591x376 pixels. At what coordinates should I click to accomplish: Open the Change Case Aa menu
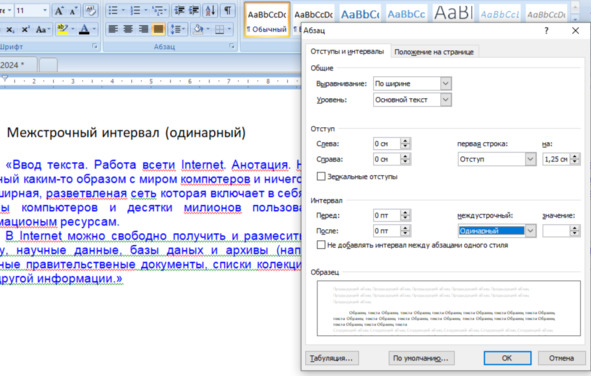[42, 29]
